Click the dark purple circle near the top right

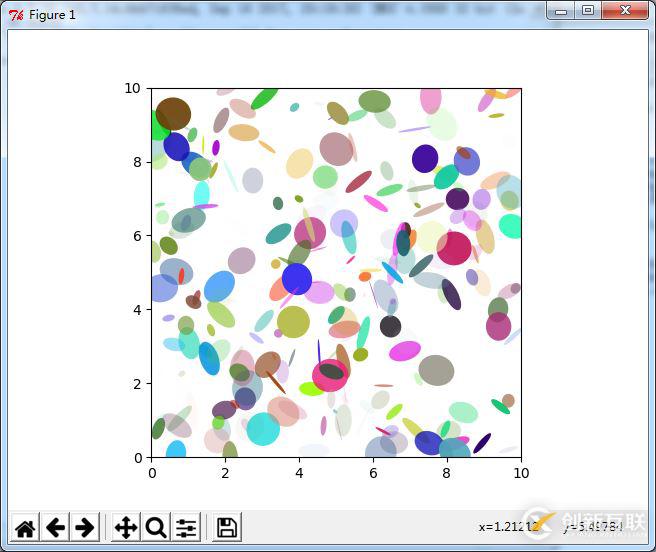[x=425, y=159]
